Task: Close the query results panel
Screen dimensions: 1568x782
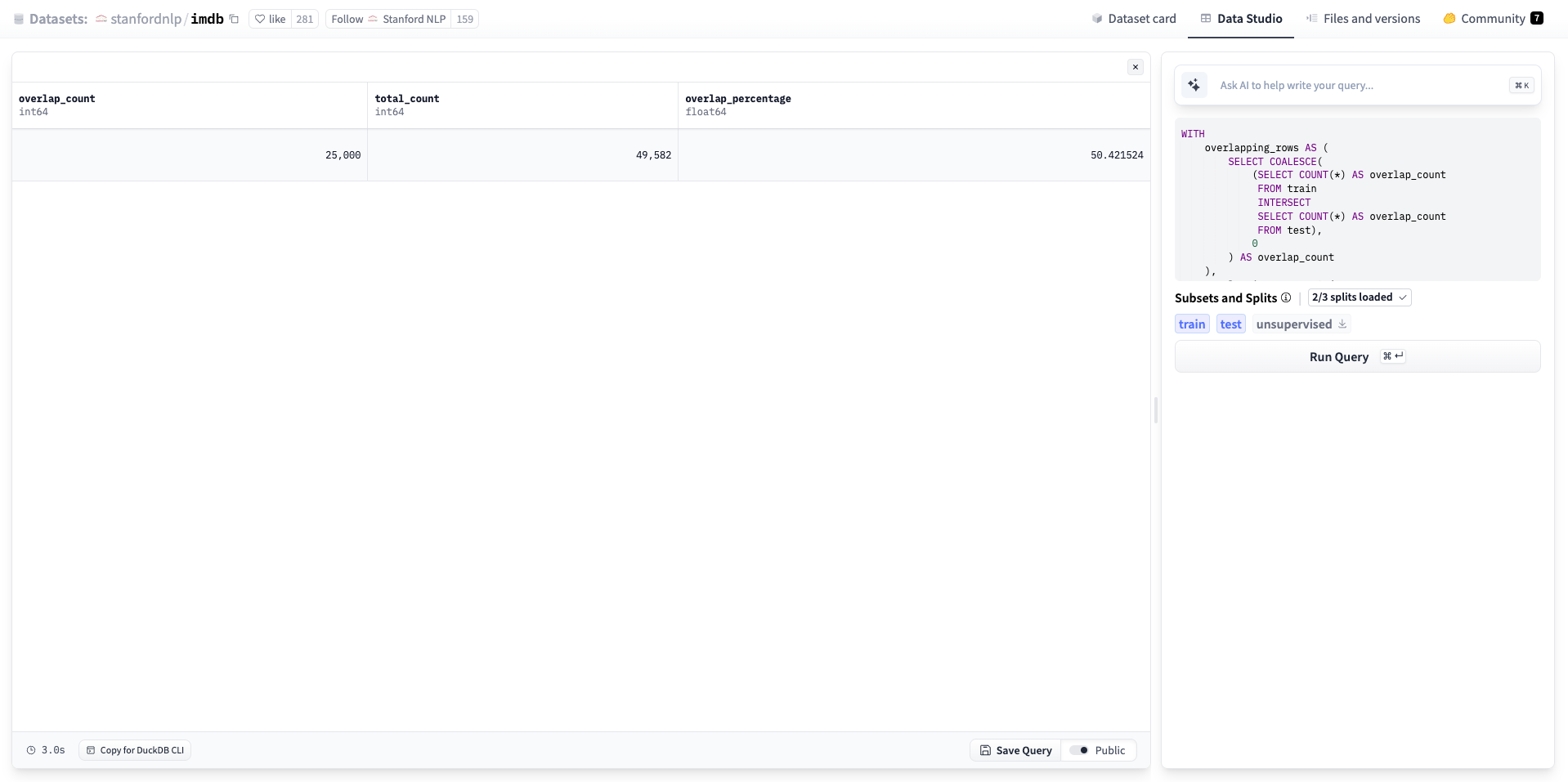Action: point(1135,67)
